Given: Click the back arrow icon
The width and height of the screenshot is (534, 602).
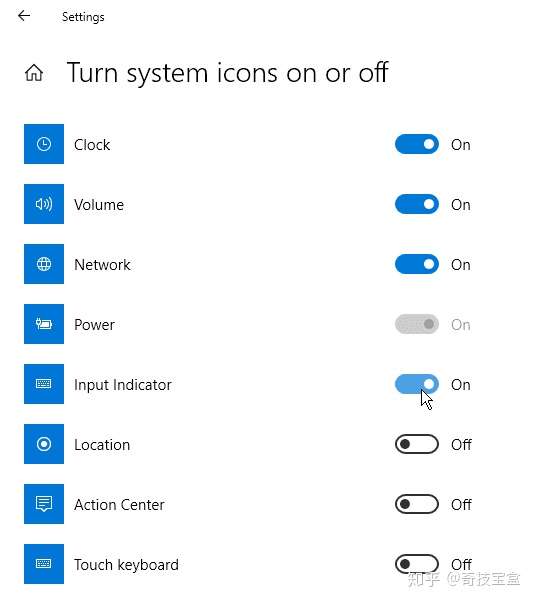Looking at the screenshot, I should [x=24, y=16].
